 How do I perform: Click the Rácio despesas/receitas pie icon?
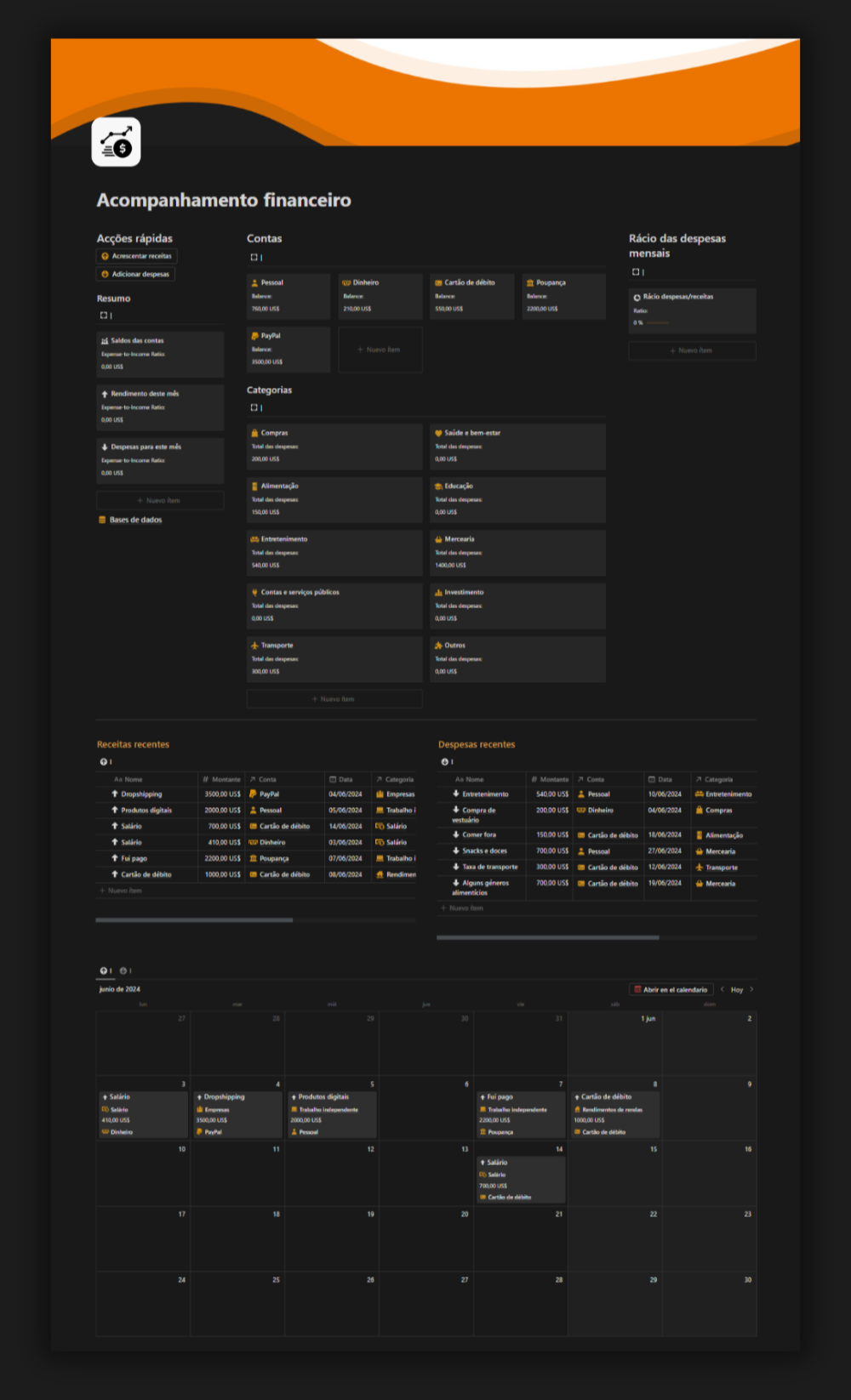click(x=637, y=297)
